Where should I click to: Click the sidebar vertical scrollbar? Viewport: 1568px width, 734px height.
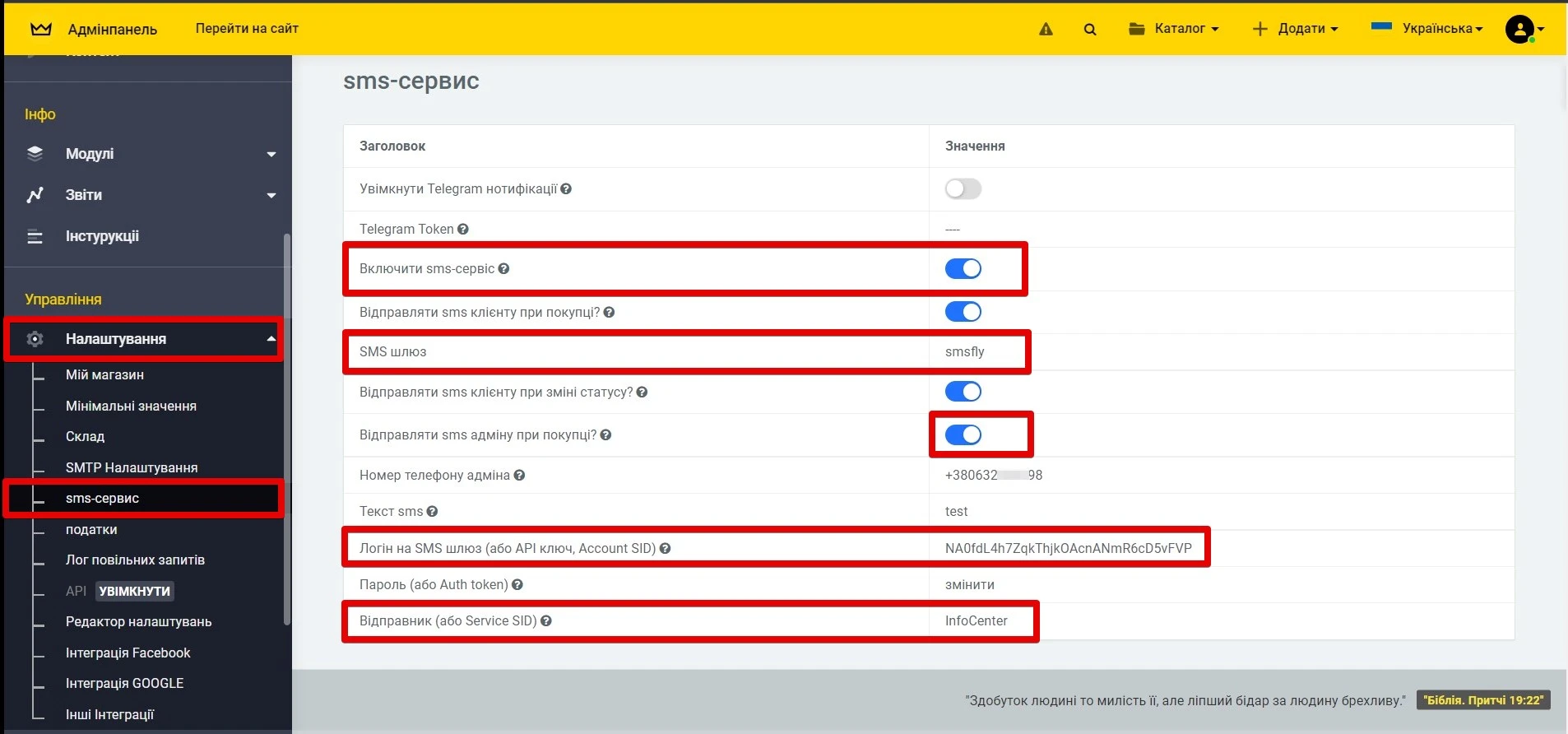click(287, 428)
